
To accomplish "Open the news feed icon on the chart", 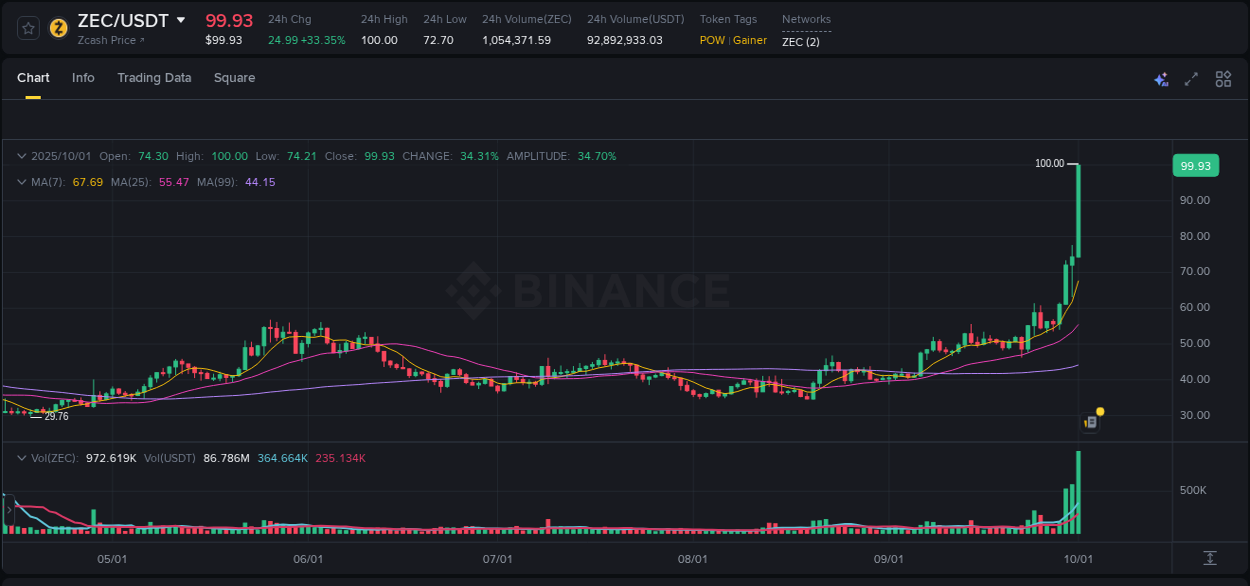I will pos(1090,422).
